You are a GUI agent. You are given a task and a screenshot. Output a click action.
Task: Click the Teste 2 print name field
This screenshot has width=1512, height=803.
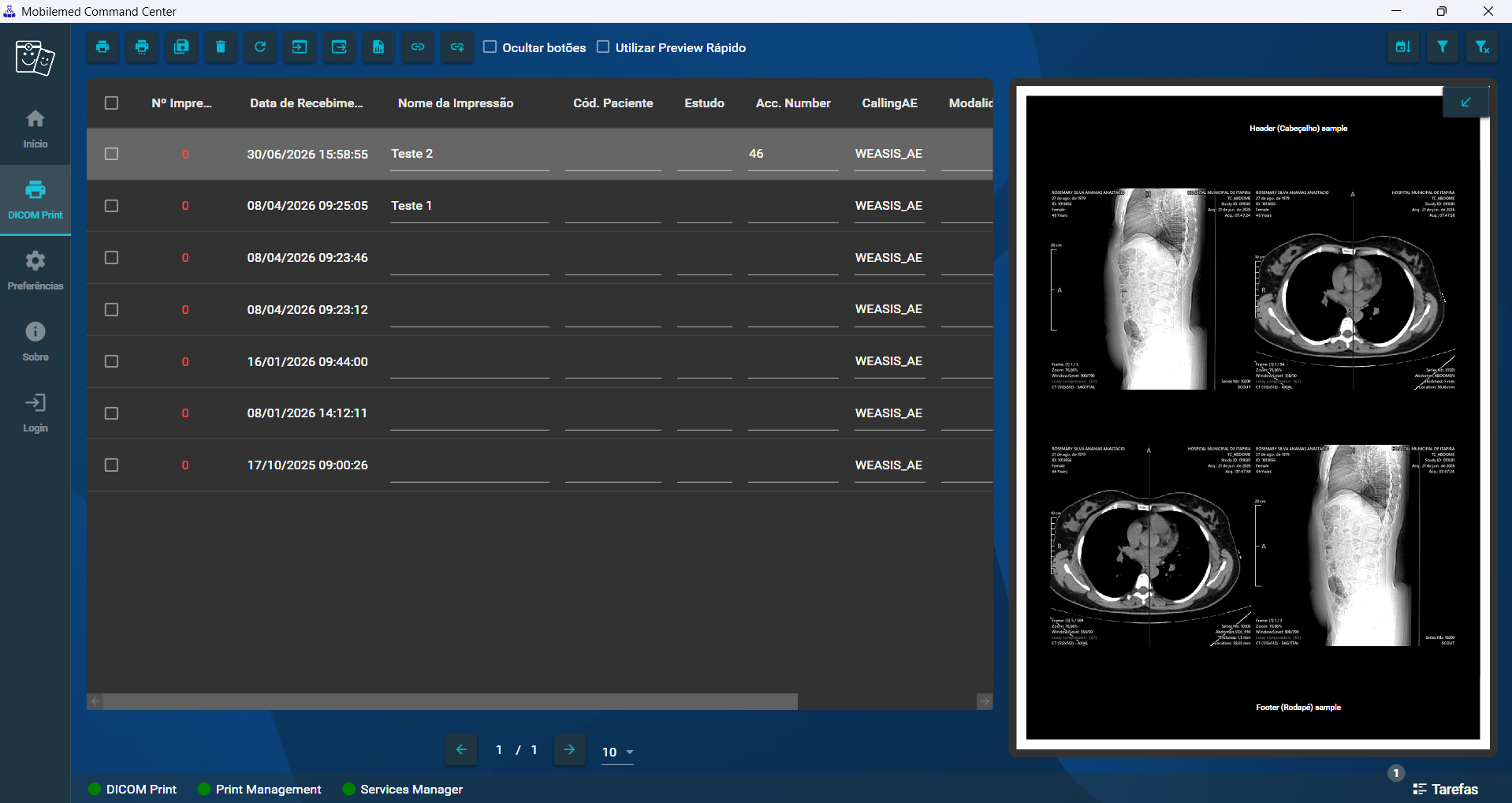[x=470, y=155]
